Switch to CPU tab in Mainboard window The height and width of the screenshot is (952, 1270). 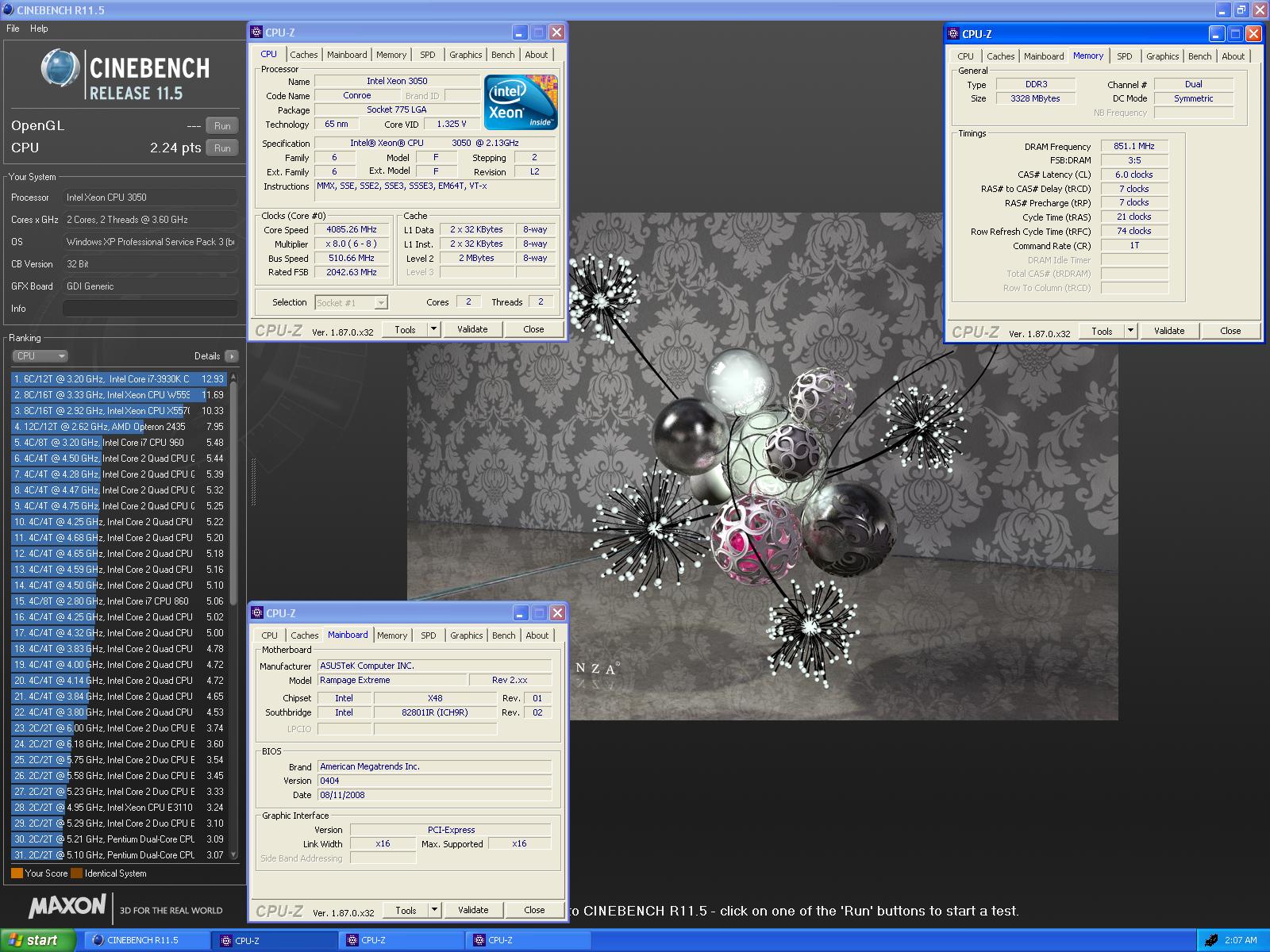270,635
